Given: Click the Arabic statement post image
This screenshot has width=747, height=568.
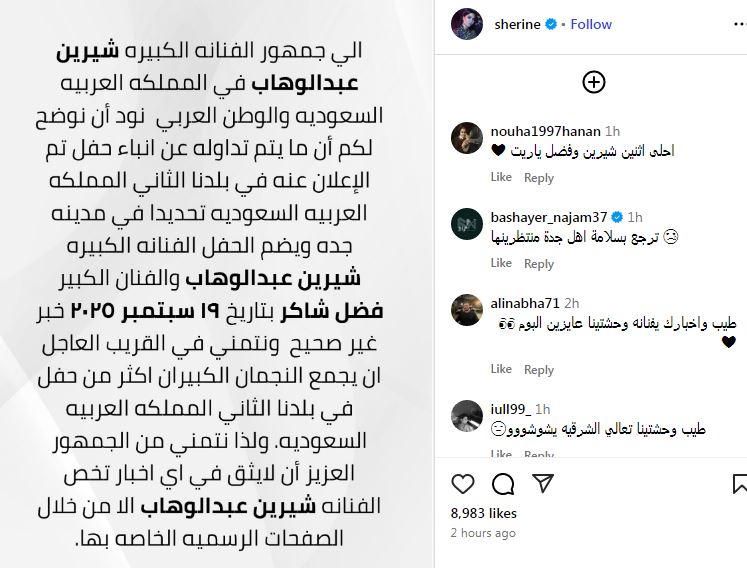Looking at the screenshot, I should click(218, 284).
